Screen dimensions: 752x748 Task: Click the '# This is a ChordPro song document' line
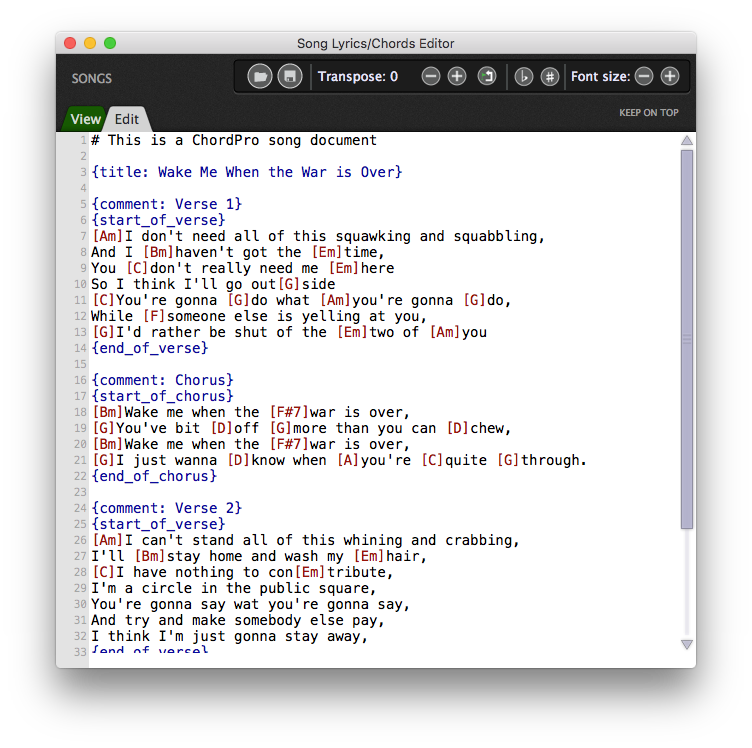pos(234,140)
